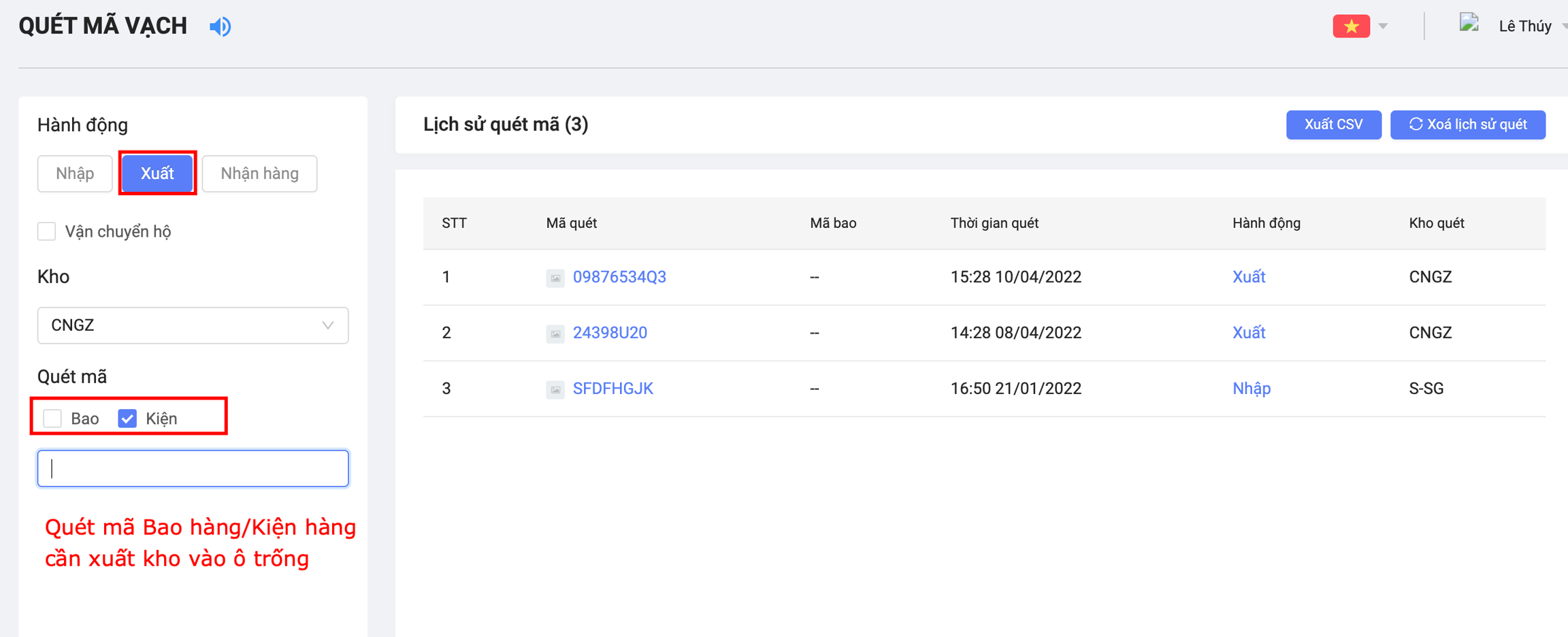Click Xoá lịch sử quét button
Viewport: 1568px width, 637px height.
pos(1467,125)
